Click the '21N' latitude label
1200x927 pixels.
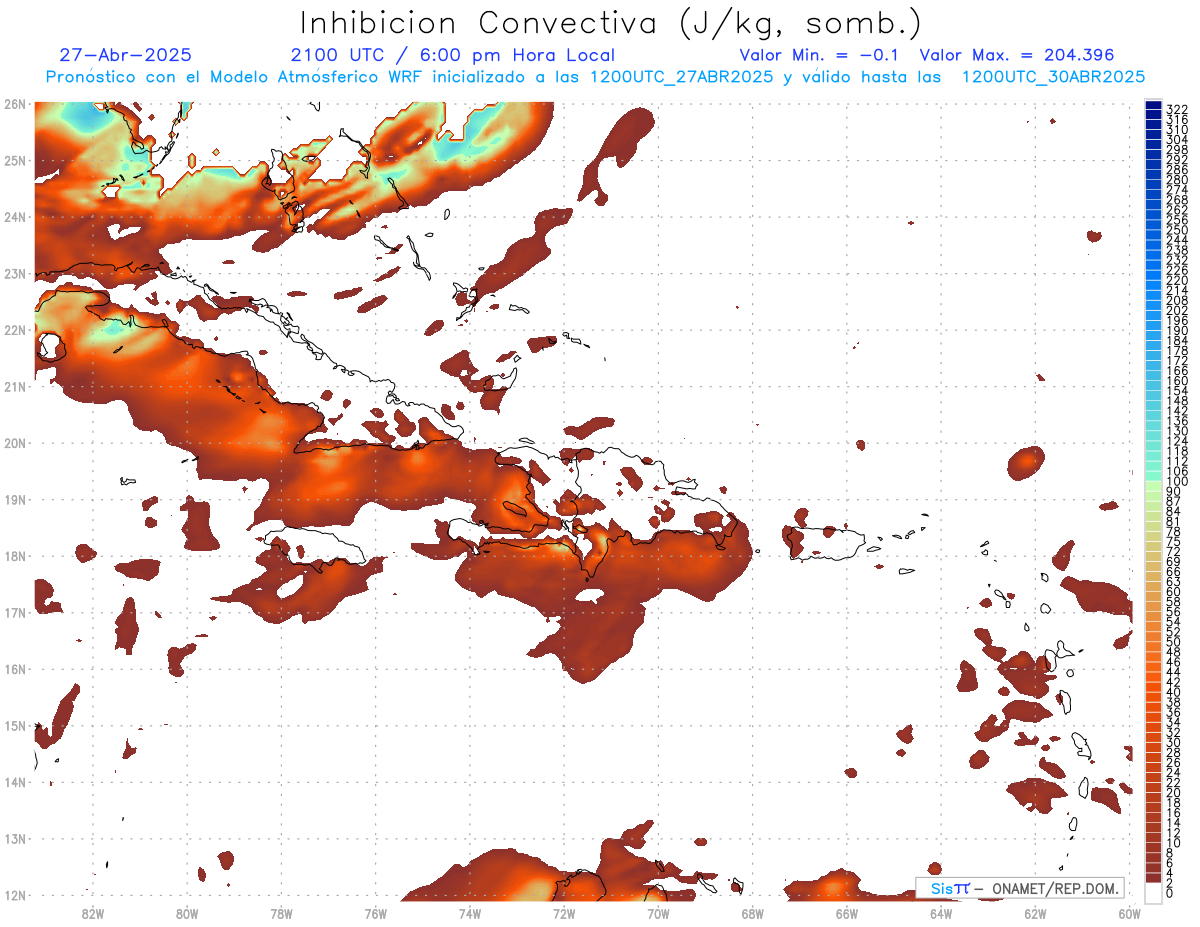pos(14,386)
